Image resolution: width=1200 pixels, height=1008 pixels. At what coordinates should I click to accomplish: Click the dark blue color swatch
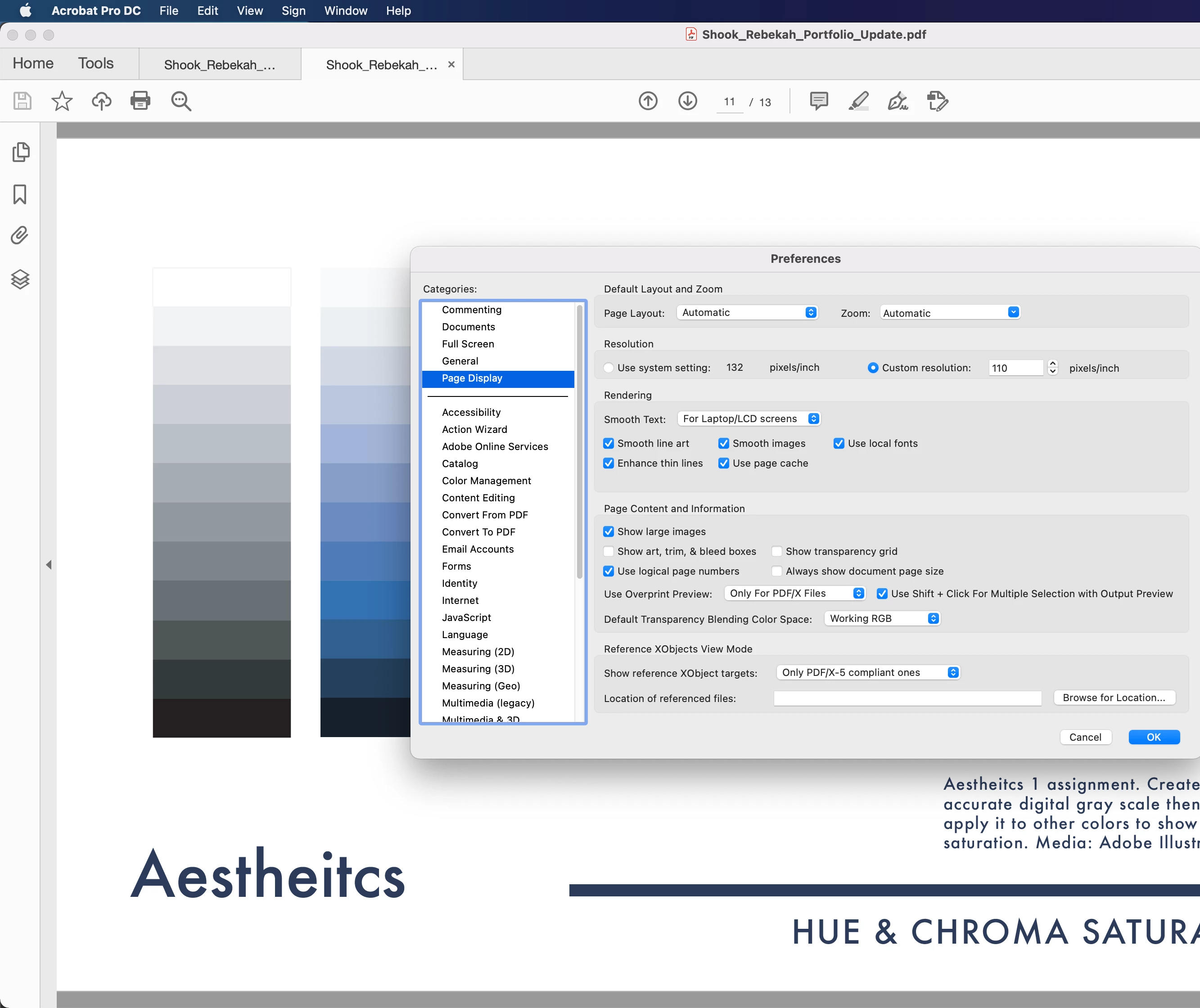tap(365, 678)
